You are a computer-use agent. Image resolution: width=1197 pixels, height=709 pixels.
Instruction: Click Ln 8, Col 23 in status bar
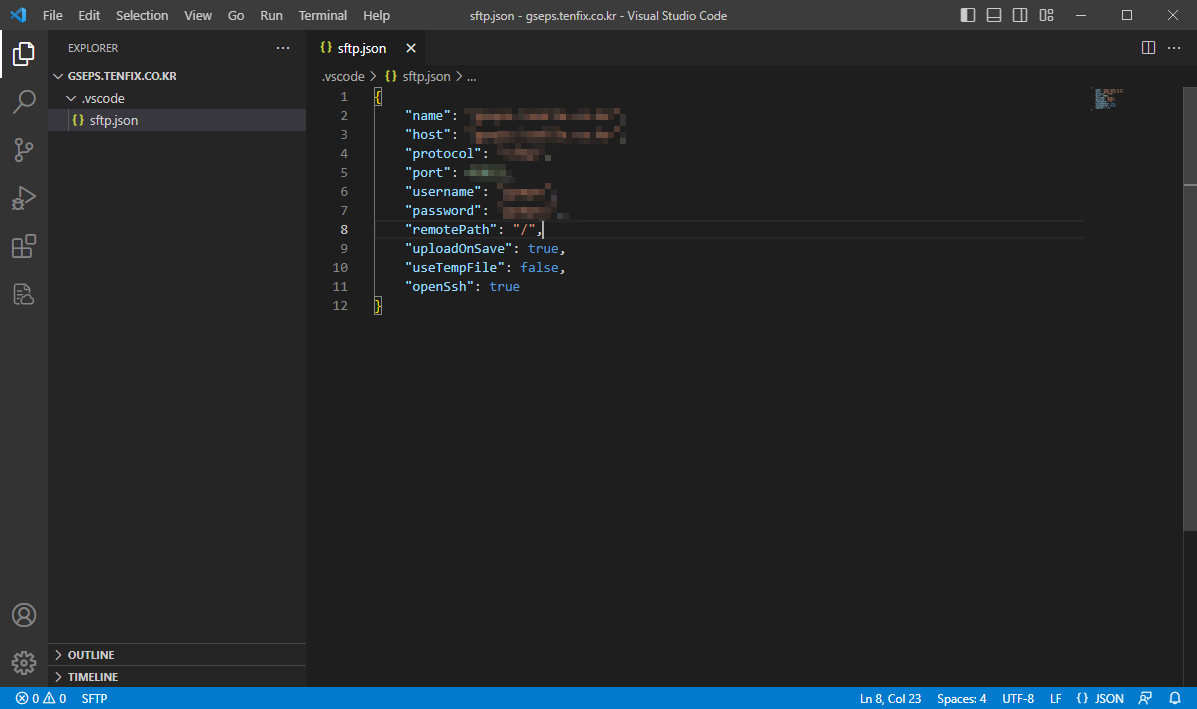890,698
